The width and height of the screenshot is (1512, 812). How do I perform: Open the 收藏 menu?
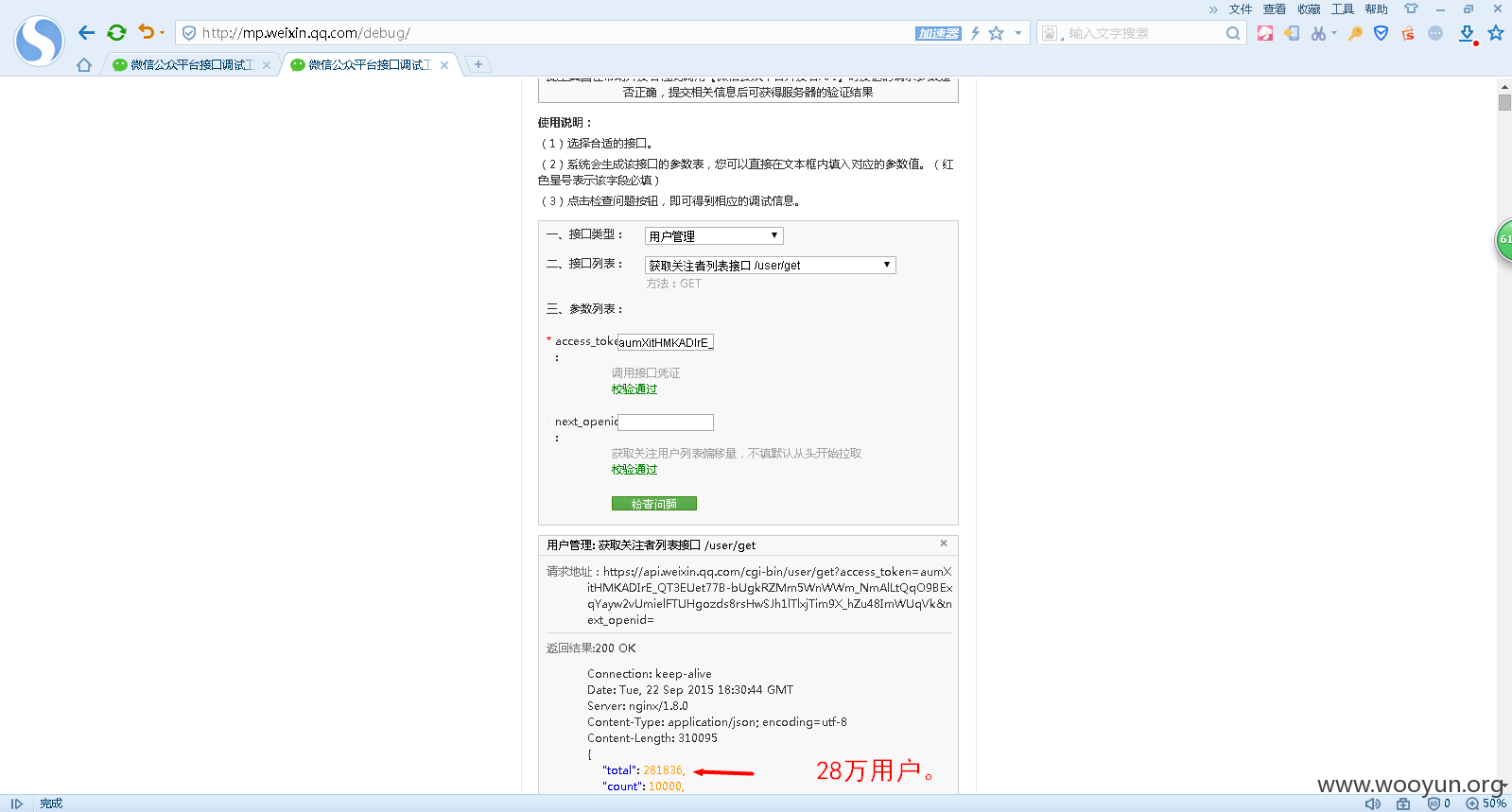(x=1309, y=9)
